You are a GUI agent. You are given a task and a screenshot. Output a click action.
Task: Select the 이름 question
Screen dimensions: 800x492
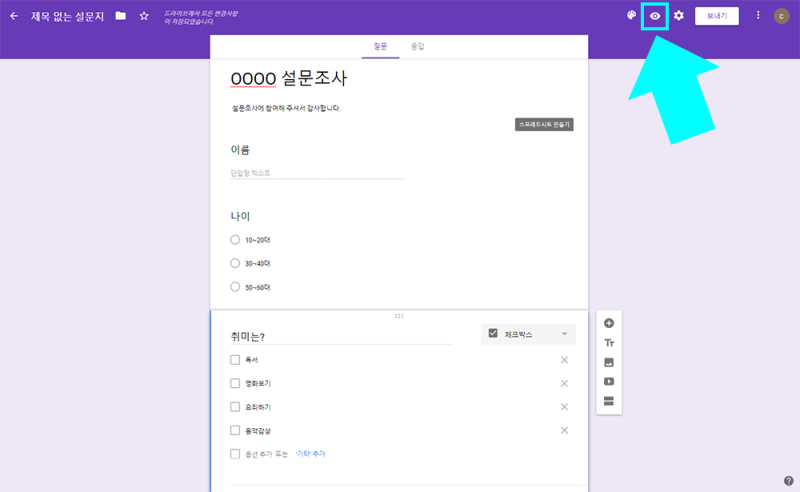[x=240, y=150]
